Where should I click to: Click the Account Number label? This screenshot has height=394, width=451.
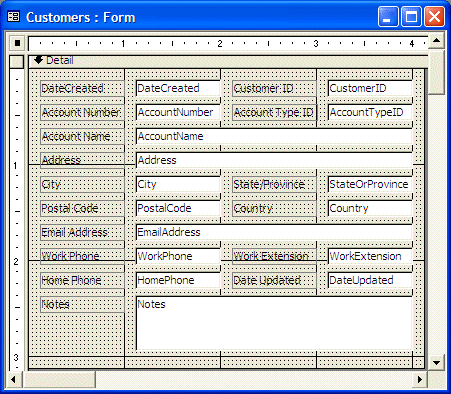82,112
